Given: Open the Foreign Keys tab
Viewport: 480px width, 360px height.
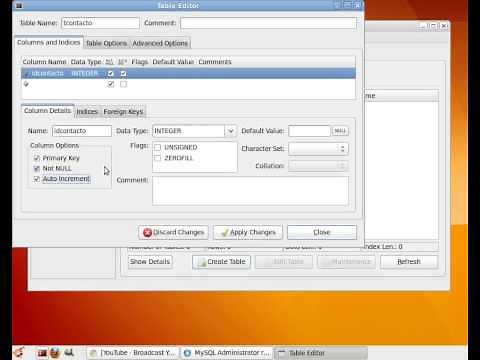Looking at the screenshot, I should coord(123,112).
